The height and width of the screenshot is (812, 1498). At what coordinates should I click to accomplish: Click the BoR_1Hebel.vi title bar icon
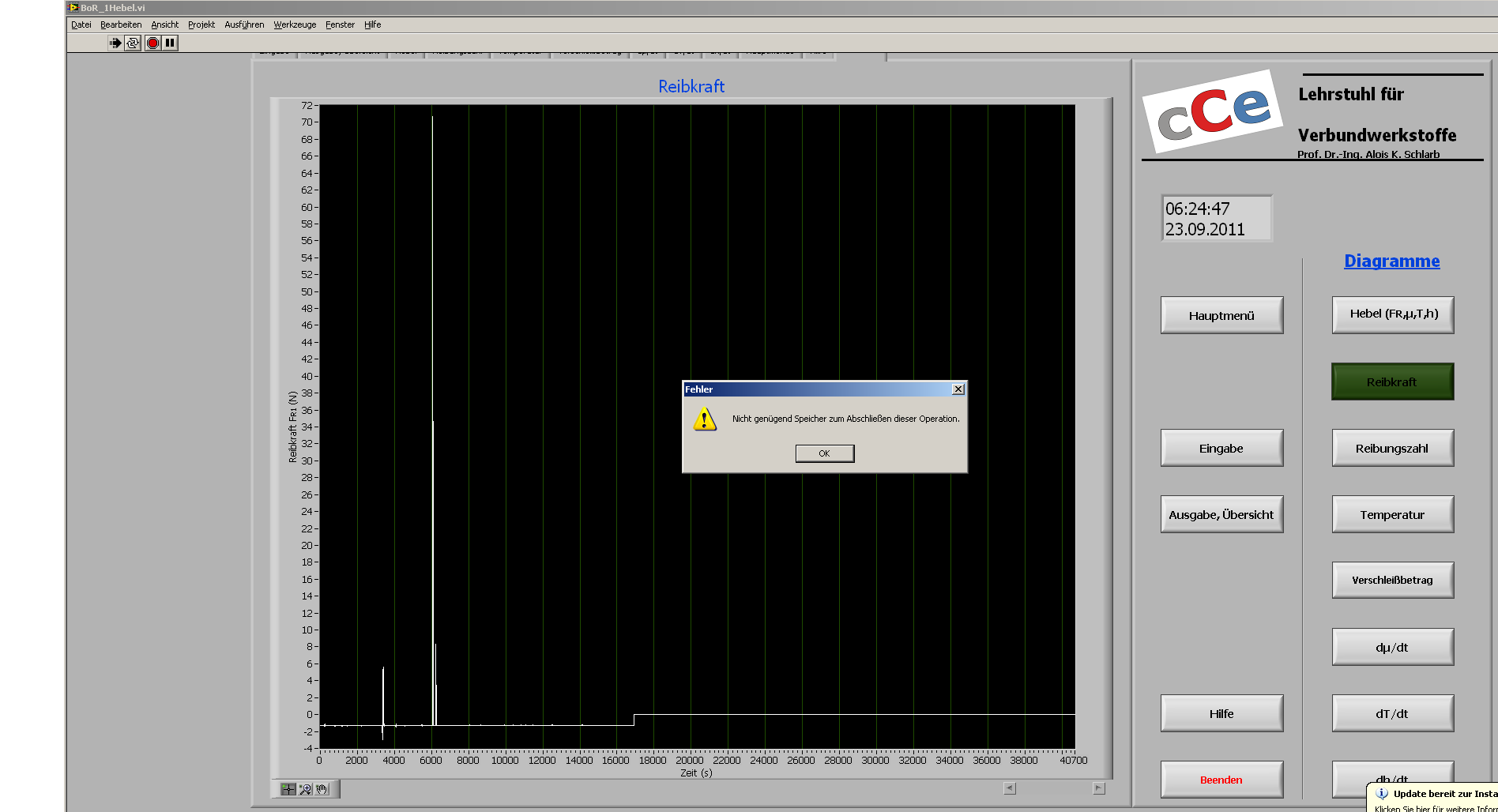pyautogui.click(x=73, y=8)
